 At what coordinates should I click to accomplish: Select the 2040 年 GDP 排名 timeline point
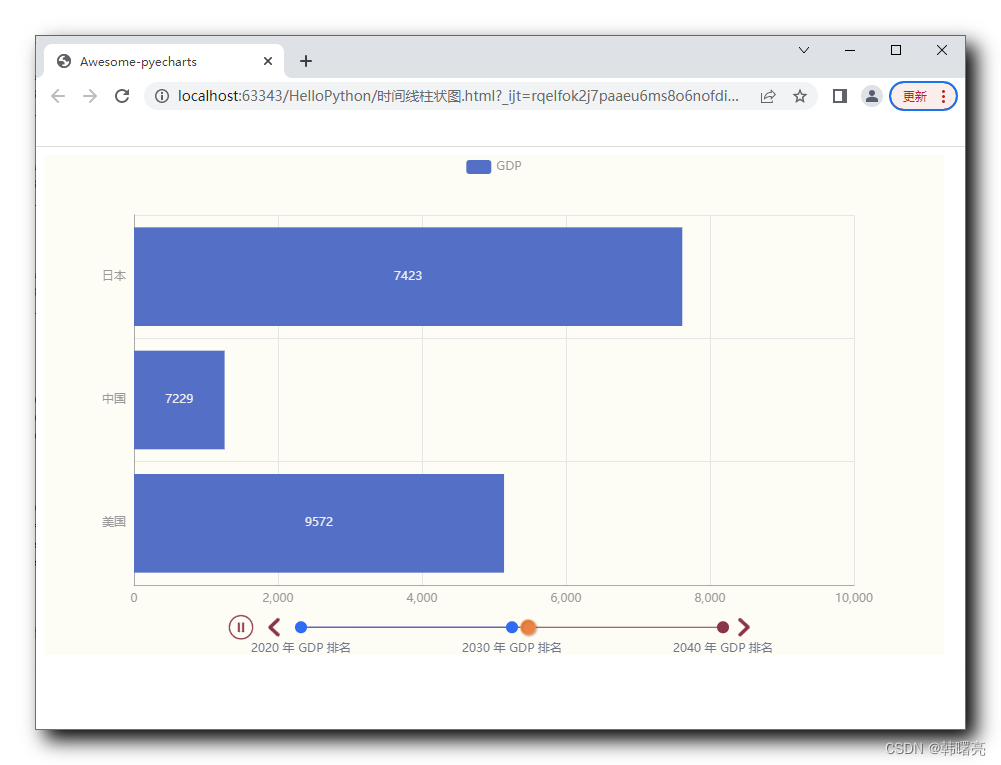723,627
